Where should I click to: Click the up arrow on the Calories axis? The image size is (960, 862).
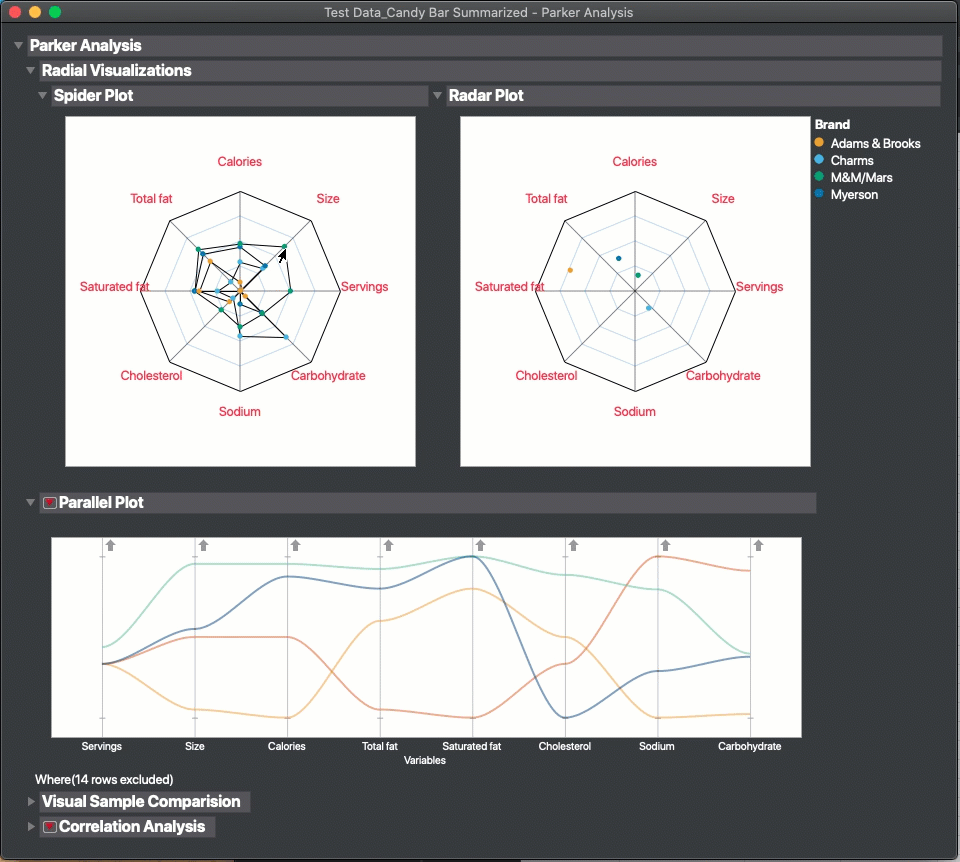295,545
